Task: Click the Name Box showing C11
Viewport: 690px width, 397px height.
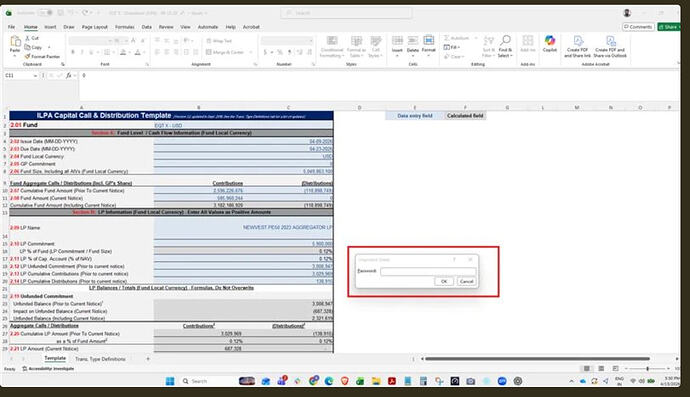Action: 21,76
